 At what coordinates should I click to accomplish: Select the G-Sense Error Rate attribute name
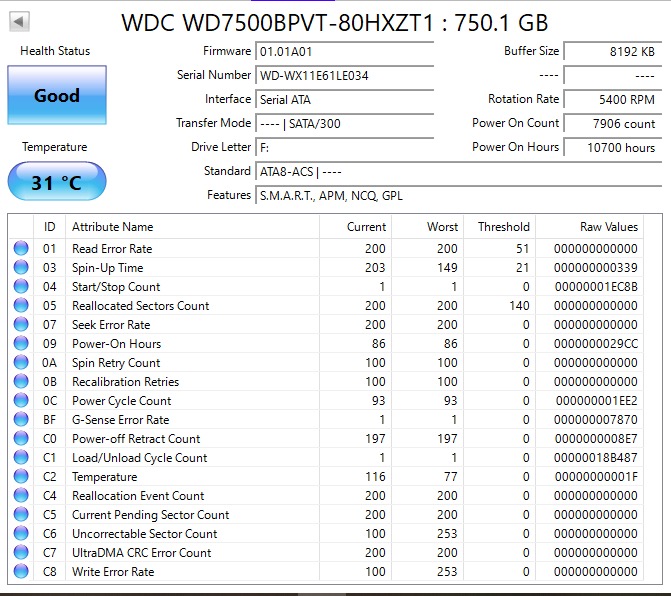121,420
